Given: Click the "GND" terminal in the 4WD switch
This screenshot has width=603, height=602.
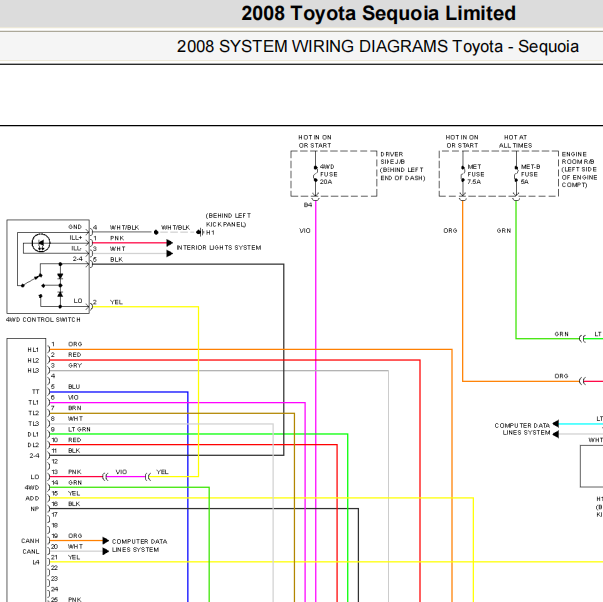Looking at the screenshot, I should tap(75, 227).
